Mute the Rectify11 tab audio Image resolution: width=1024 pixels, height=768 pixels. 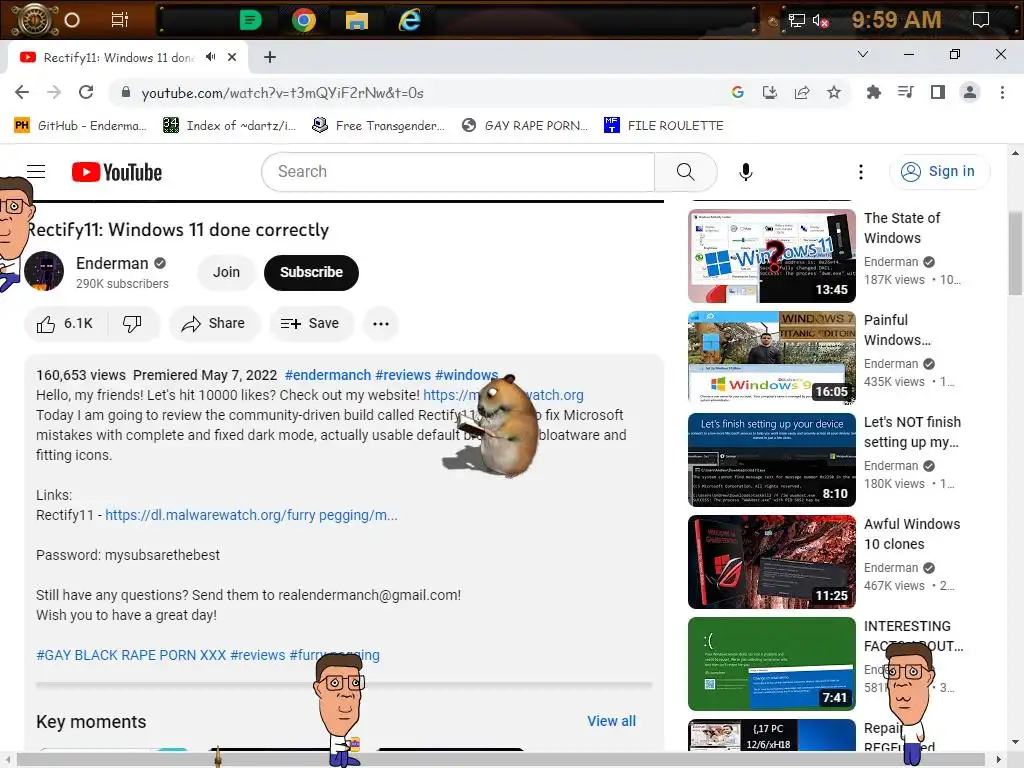pyautogui.click(x=210, y=57)
